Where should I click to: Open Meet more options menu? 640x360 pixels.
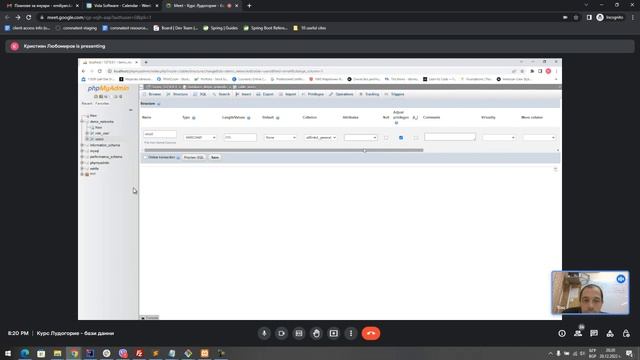tap(351, 333)
